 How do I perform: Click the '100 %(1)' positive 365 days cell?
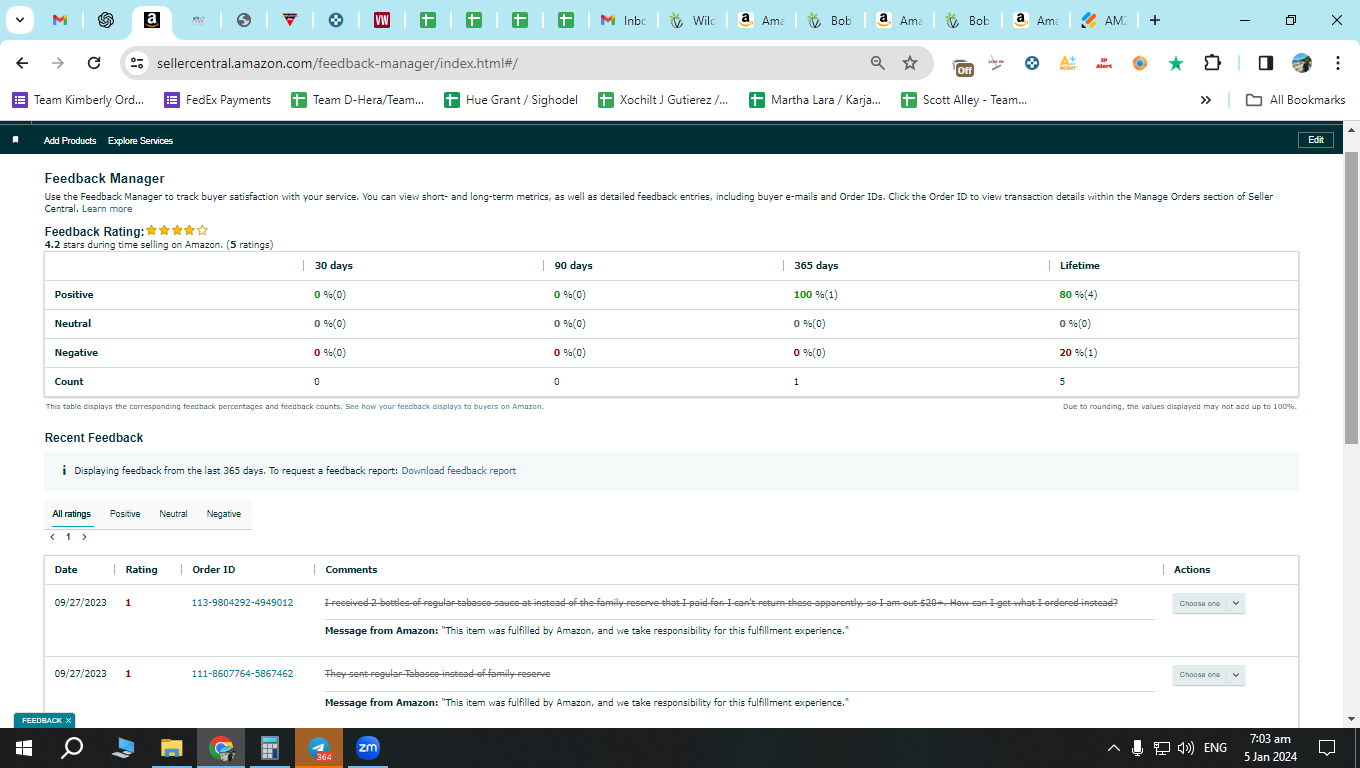[x=816, y=295]
